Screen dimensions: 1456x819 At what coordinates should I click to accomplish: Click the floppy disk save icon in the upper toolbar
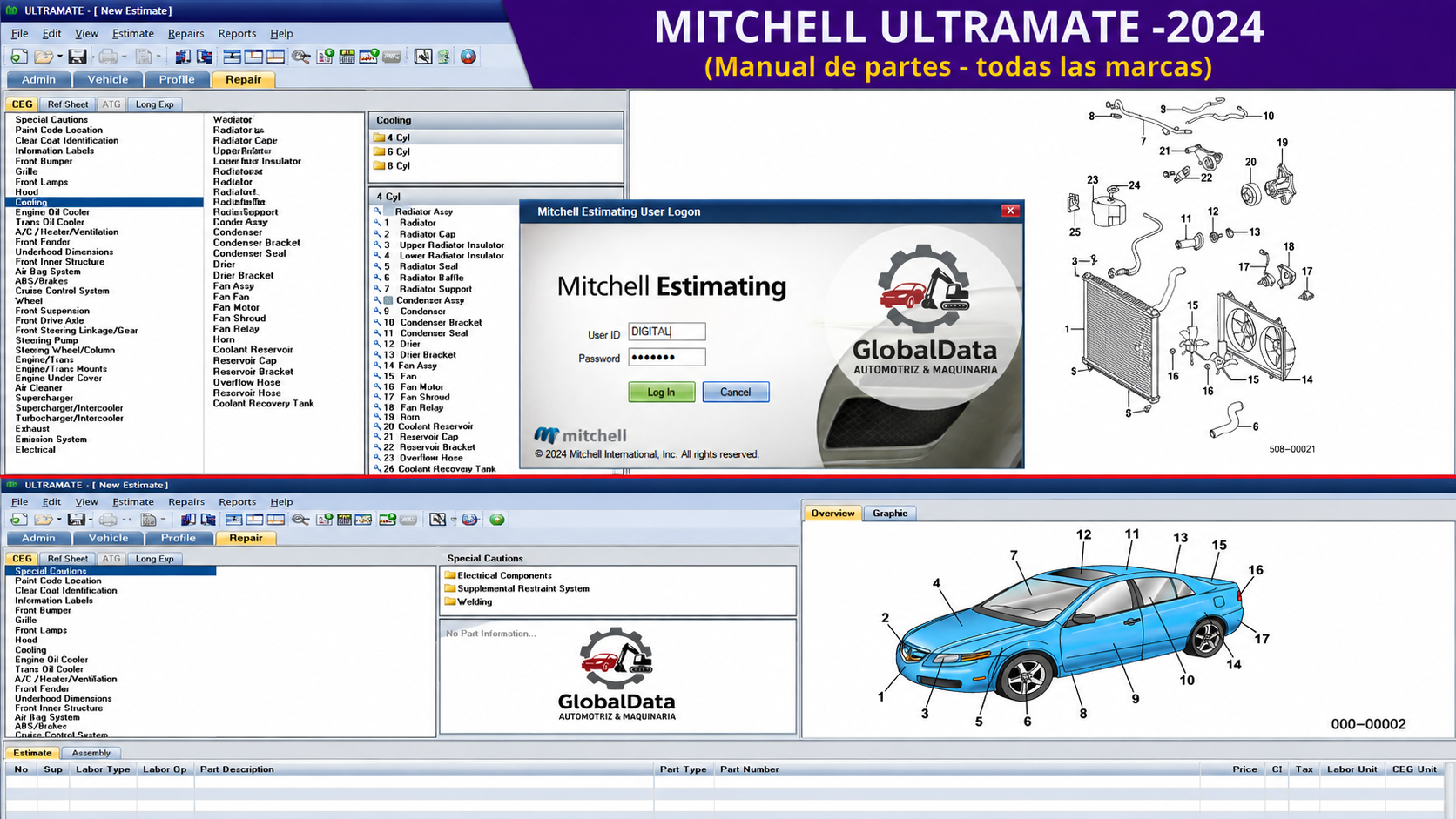(x=78, y=57)
